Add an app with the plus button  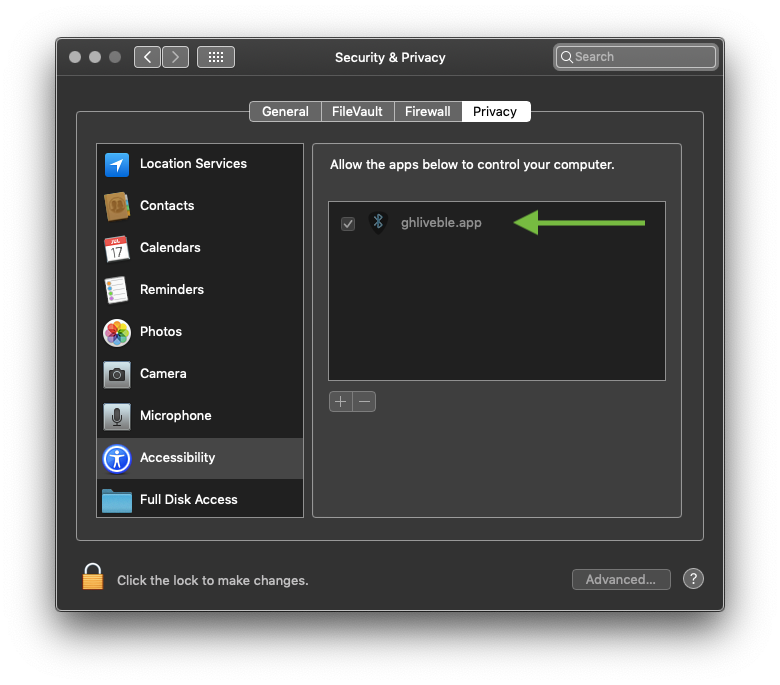(341, 401)
